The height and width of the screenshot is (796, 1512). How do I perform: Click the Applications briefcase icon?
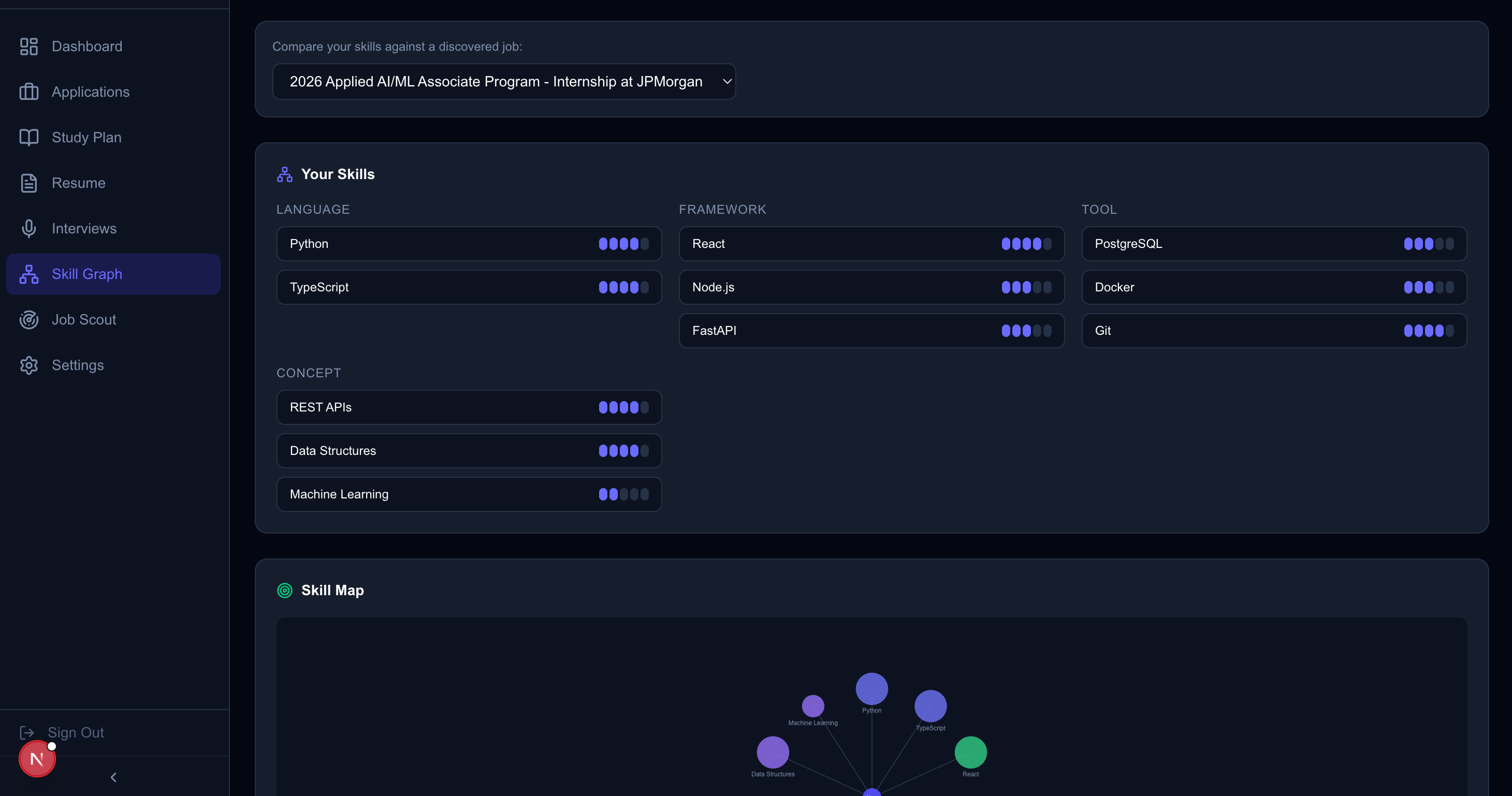tap(29, 92)
